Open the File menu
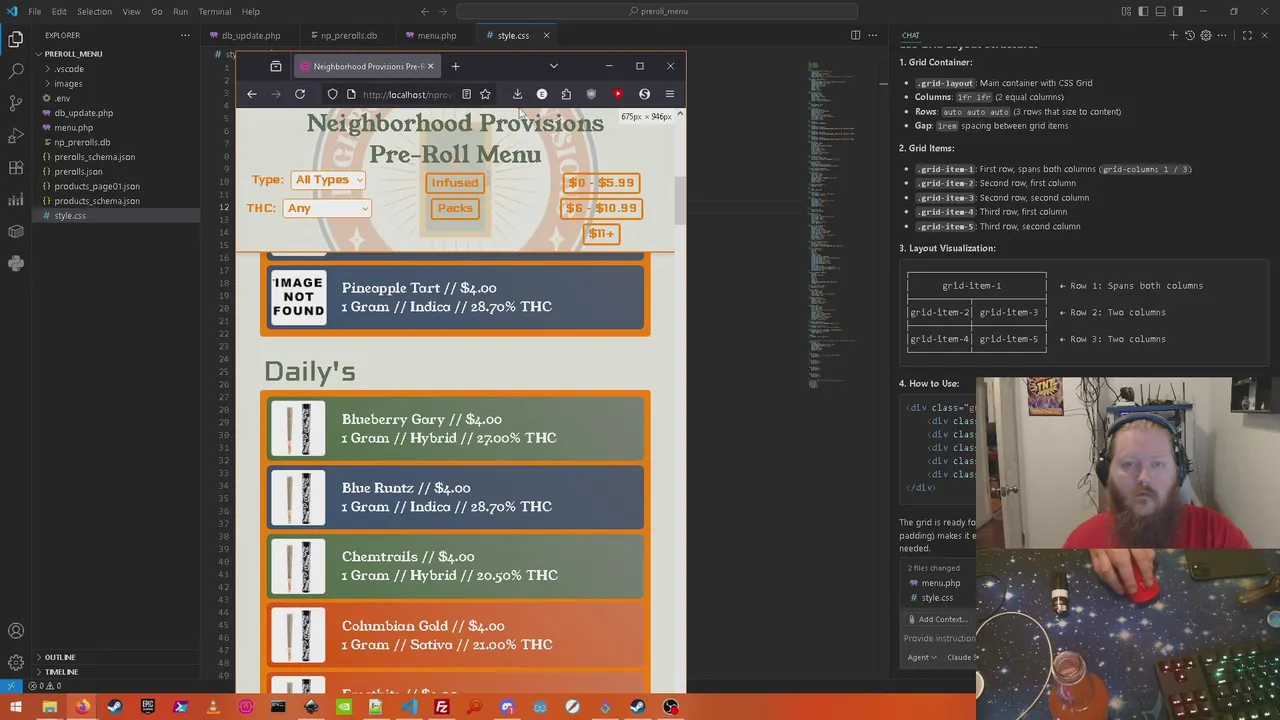Image resolution: width=1280 pixels, height=720 pixels. [34, 11]
